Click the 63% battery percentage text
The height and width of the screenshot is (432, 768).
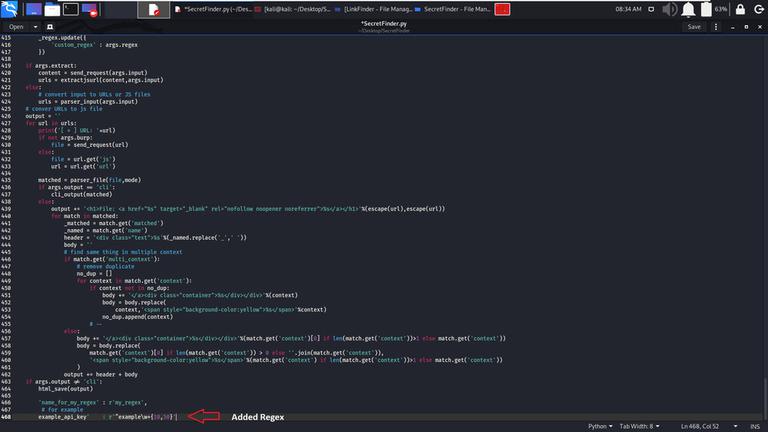click(x=720, y=9)
